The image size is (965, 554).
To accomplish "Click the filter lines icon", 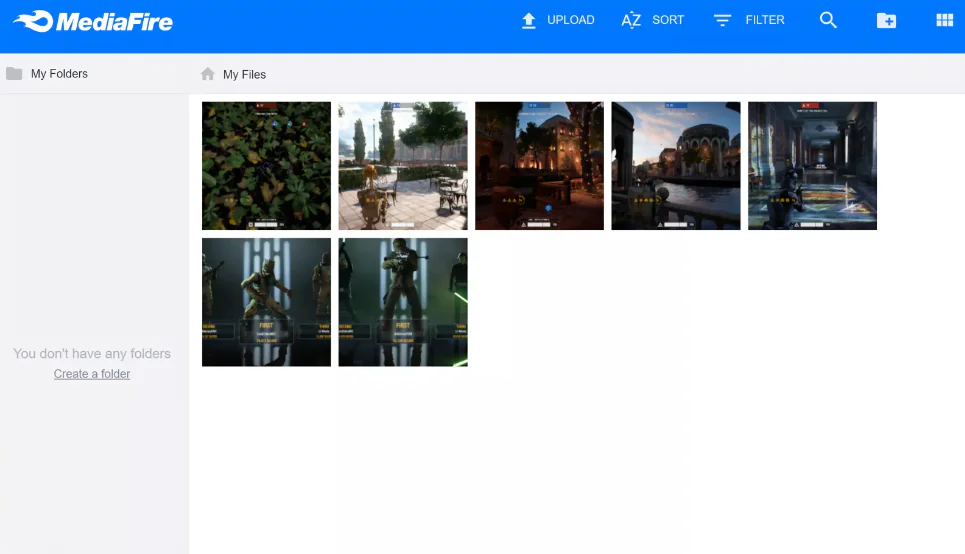I will (x=722, y=20).
